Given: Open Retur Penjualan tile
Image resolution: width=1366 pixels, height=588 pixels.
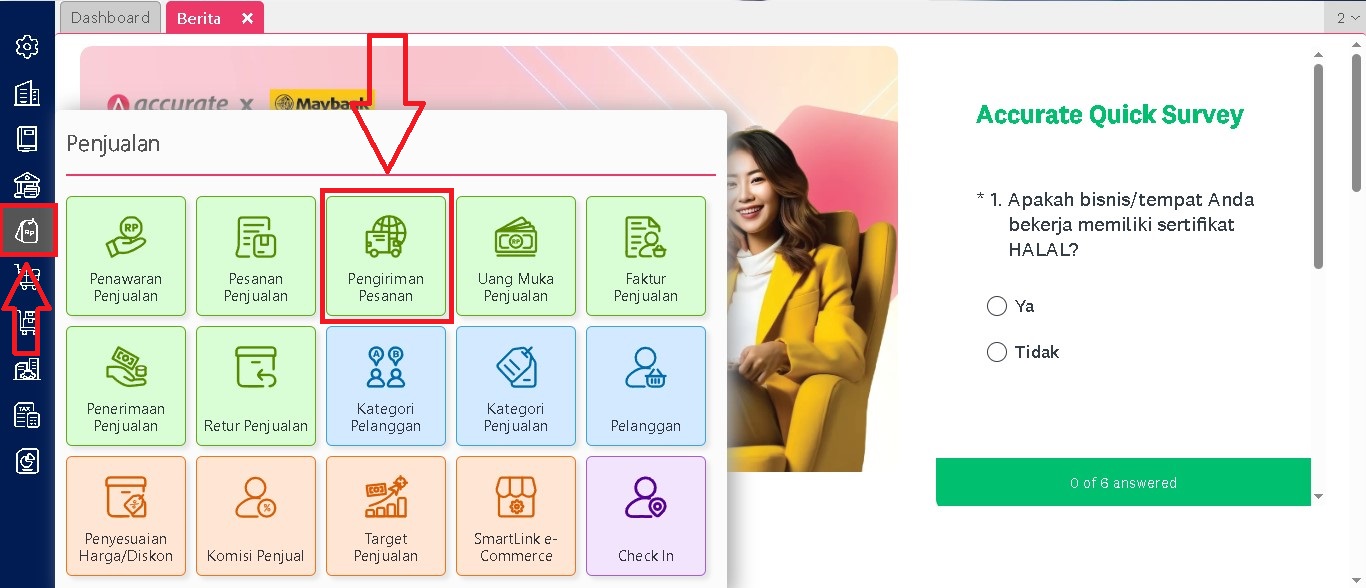Looking at the screenshot, I should click(256, 386).
